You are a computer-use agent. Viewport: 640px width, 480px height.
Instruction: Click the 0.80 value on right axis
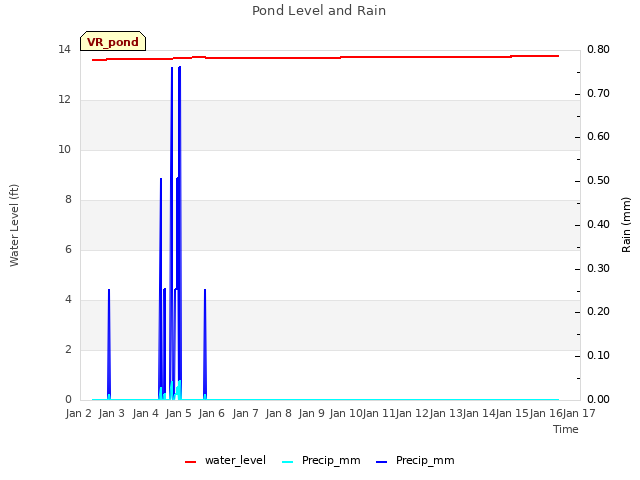pos(598,50)
